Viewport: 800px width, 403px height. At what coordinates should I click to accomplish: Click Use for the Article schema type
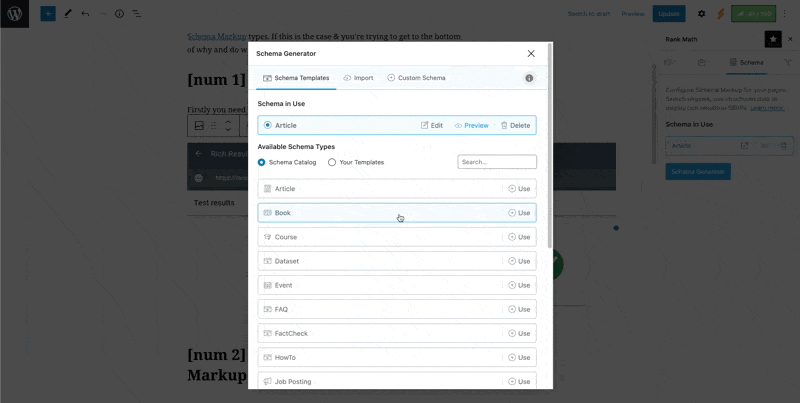[519, 189]
